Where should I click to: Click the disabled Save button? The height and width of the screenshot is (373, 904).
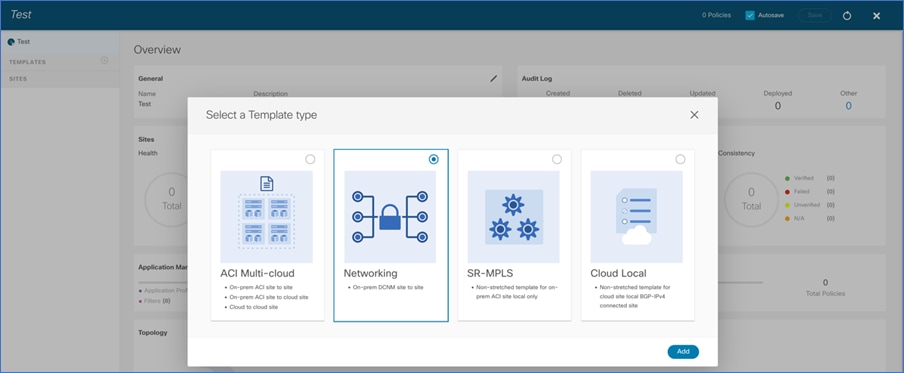coord(815,16)
